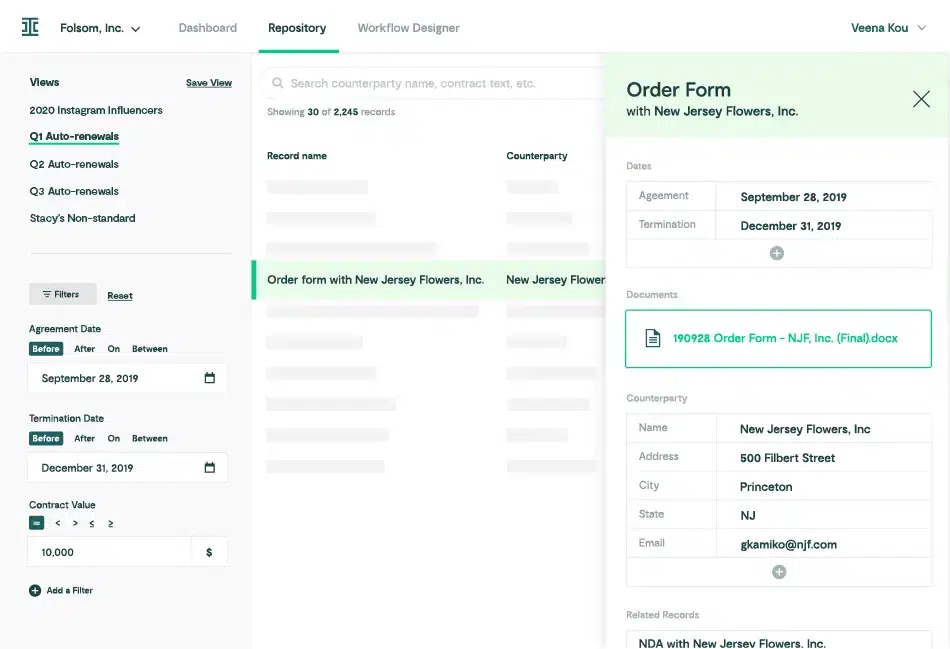Viewport: 950px width, 649px height.
Task: Select the equals operator for Contract Value
Action: pyautogui.click(x=36, y=522)
